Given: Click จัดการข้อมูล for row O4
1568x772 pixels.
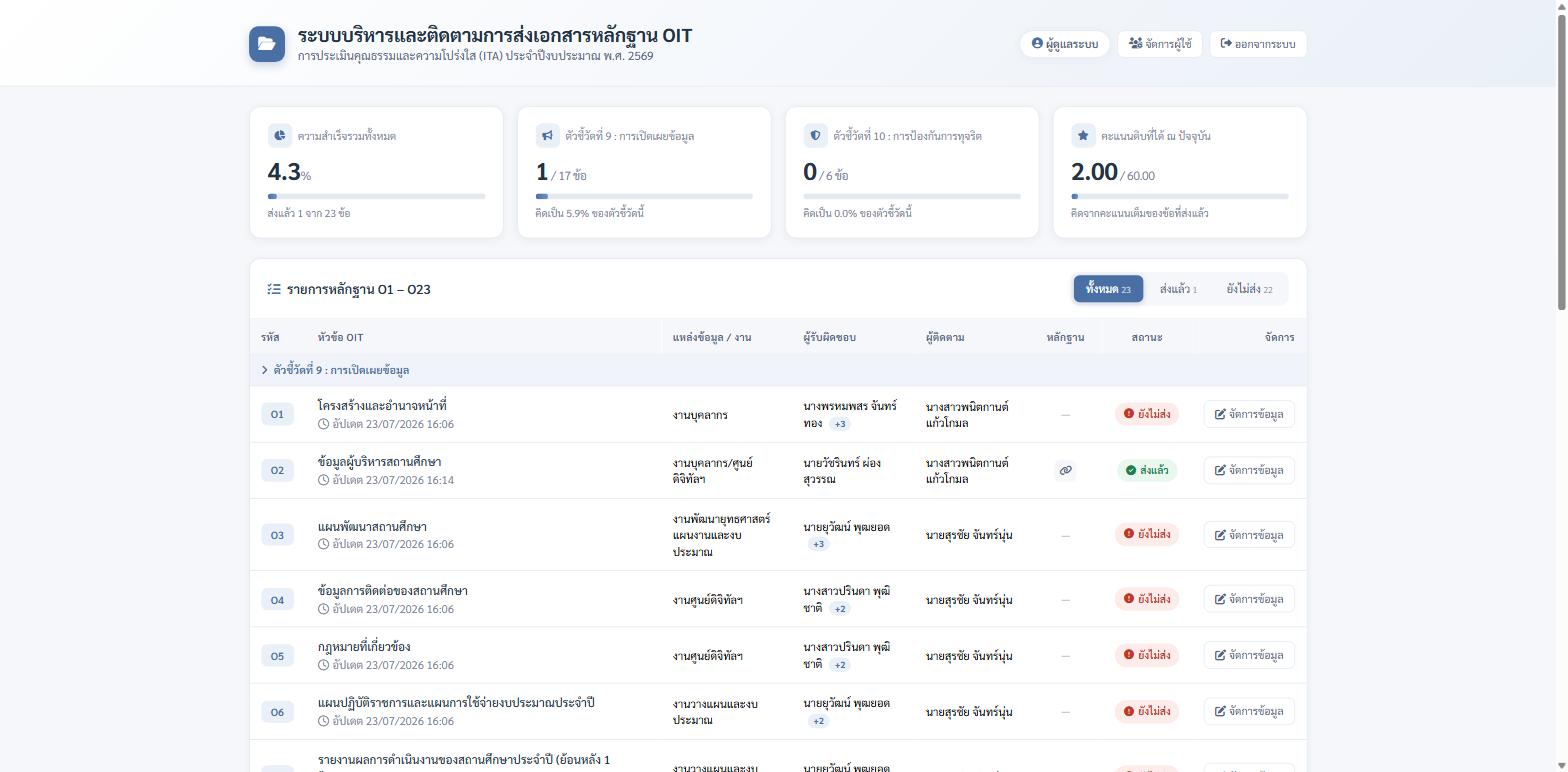Looking at the screenshot, I should [x=1249, y=599].
